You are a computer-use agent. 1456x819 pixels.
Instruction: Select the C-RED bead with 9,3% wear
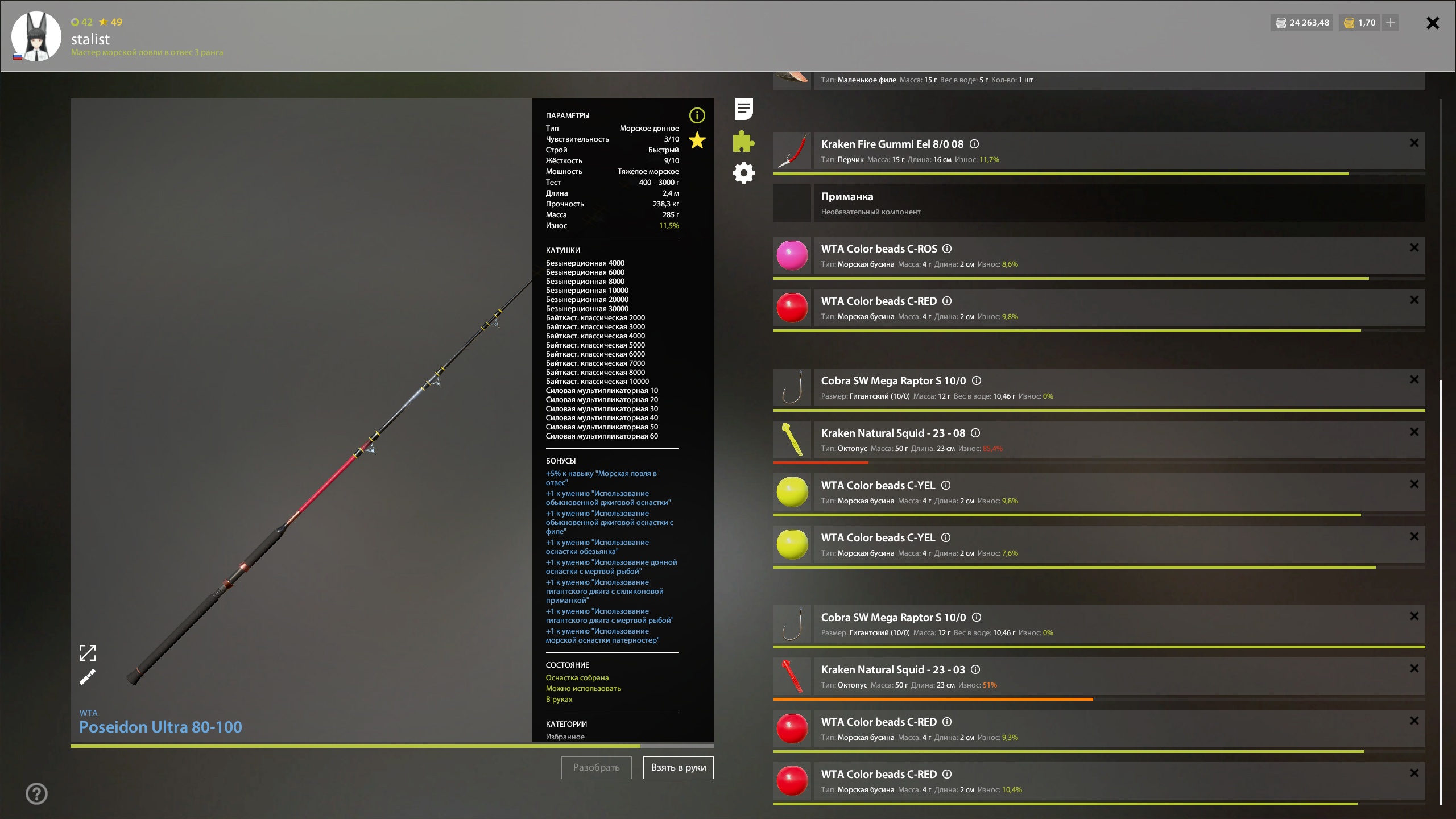(1099, 729)
